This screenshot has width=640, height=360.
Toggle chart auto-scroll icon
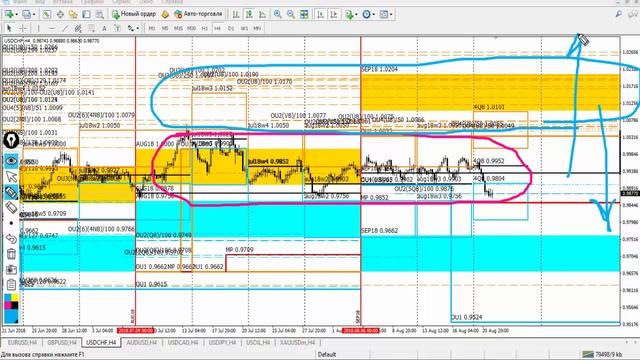[320, 14]
